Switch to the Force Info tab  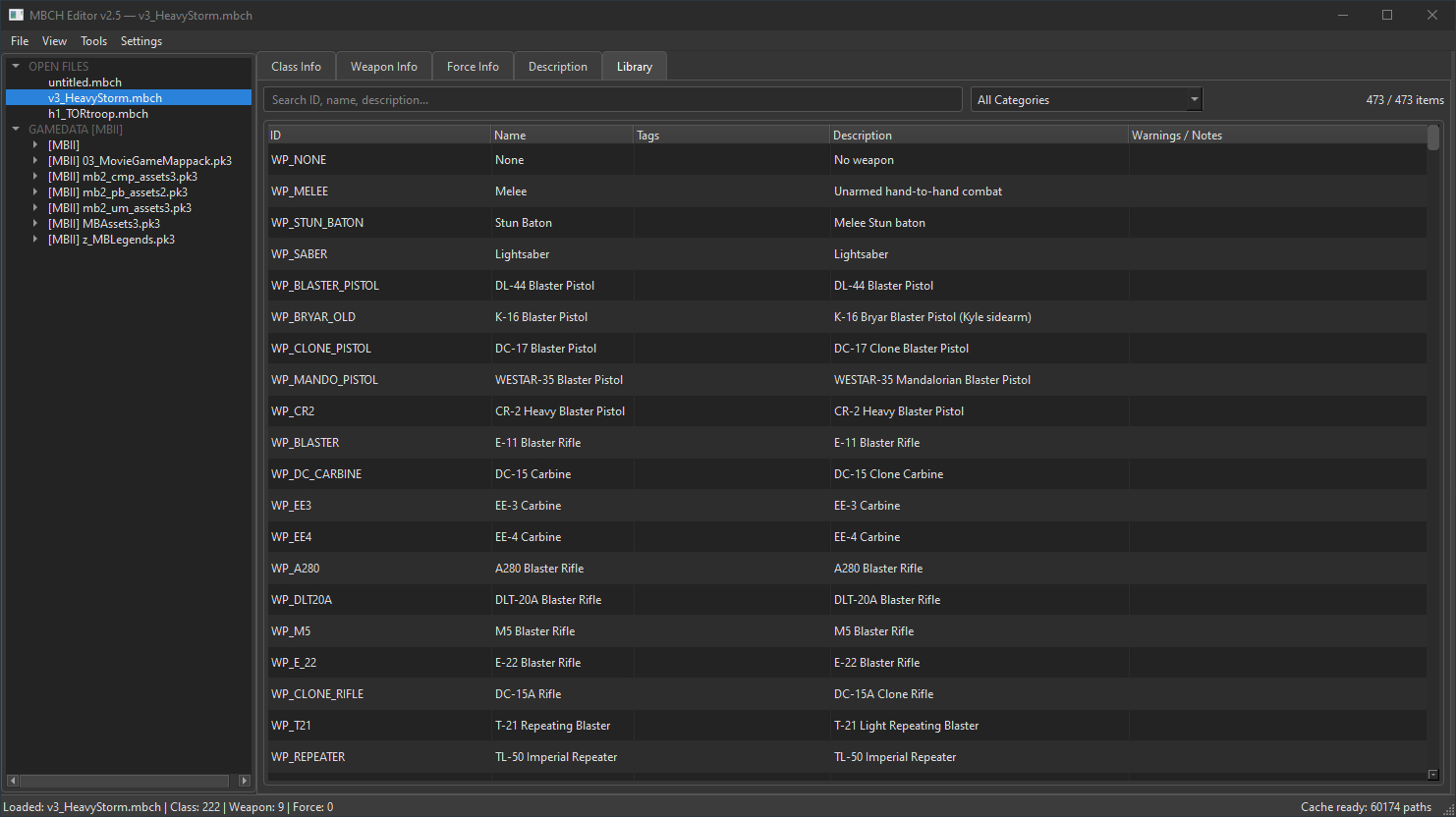(x=473, y=67)
